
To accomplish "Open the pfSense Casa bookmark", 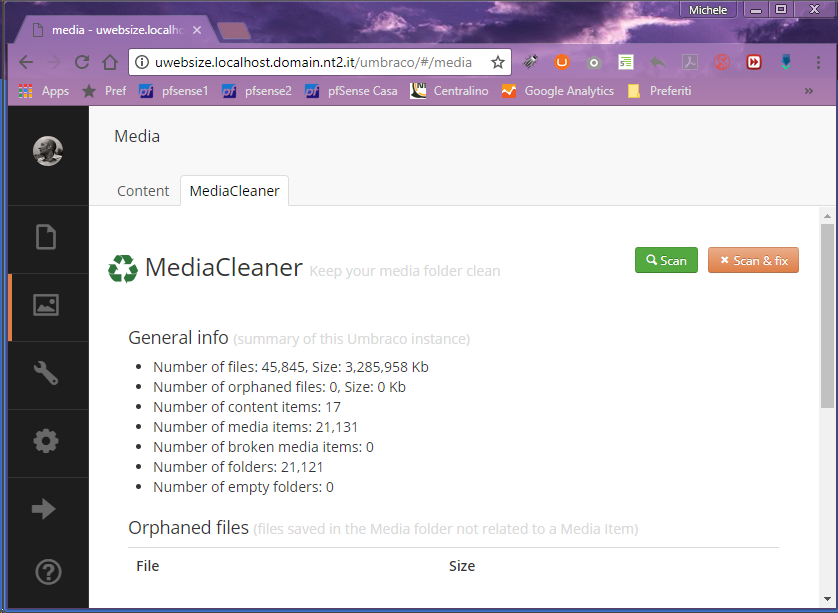I will click(x=351, y=91).
